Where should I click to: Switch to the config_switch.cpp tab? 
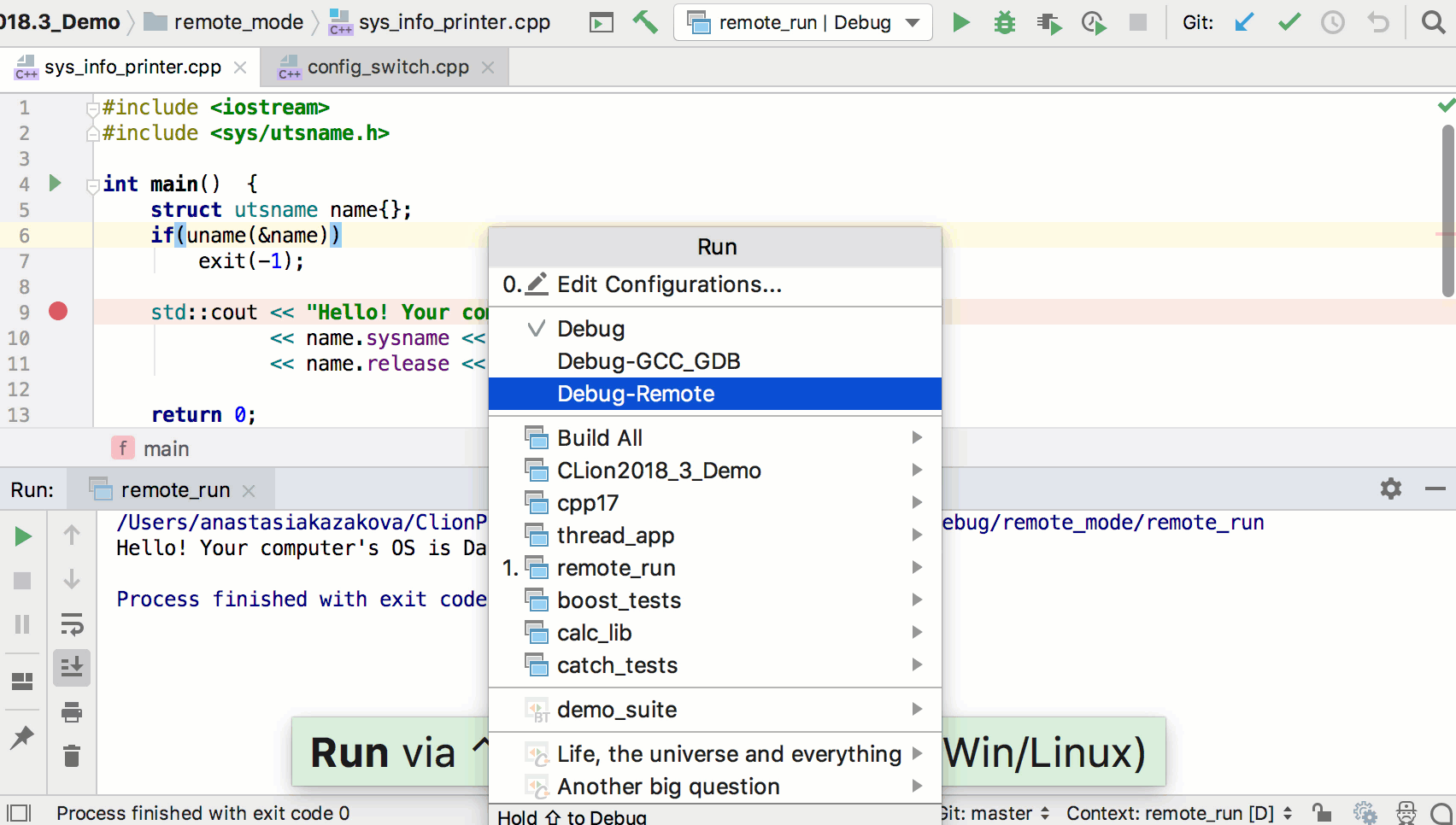(x=387, y=67)
